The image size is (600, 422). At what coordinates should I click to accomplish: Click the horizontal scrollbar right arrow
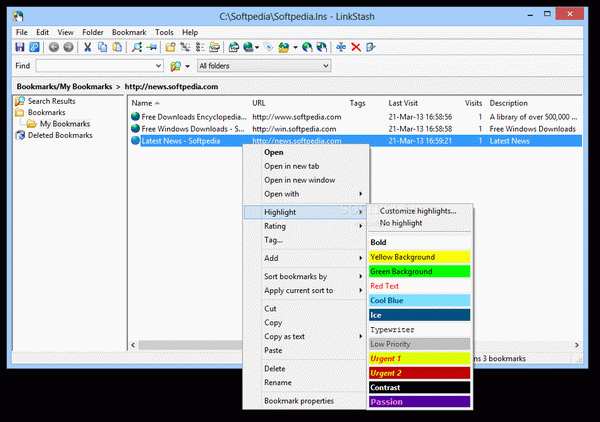click(576, 345)
